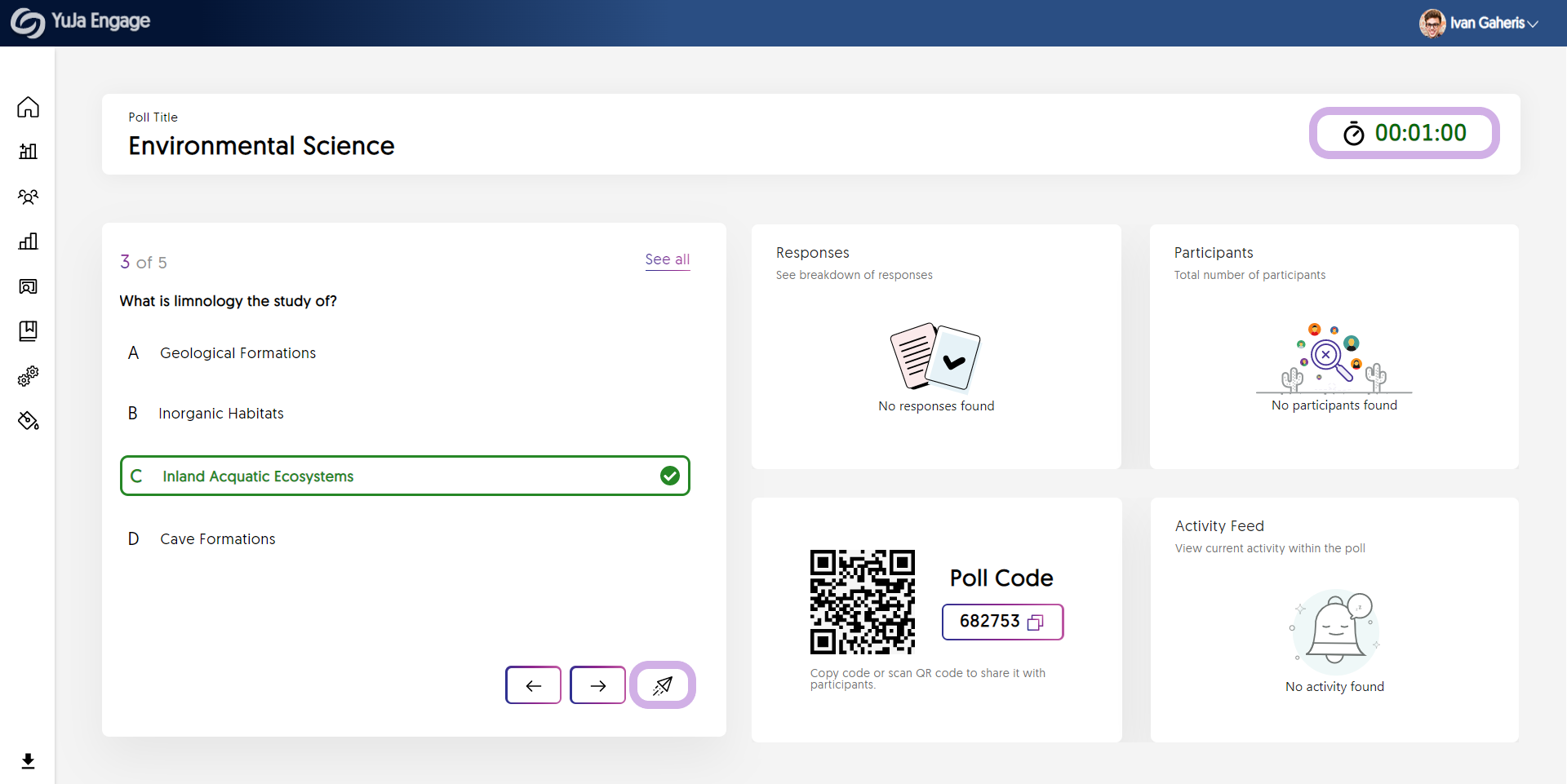Go to the next question arrow
This screenshot has height=784, width=1567.
click(x=597, y=685)
